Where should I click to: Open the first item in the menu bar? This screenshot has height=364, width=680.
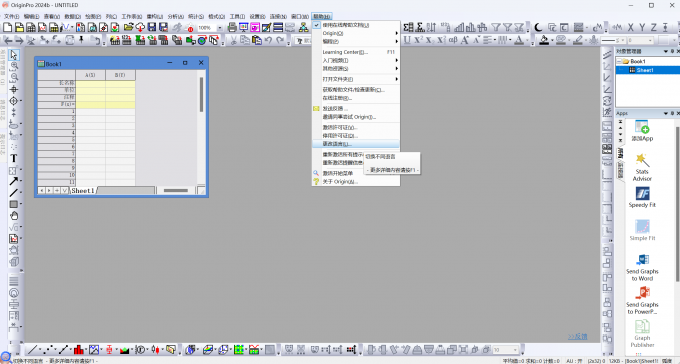click(11, 16)
